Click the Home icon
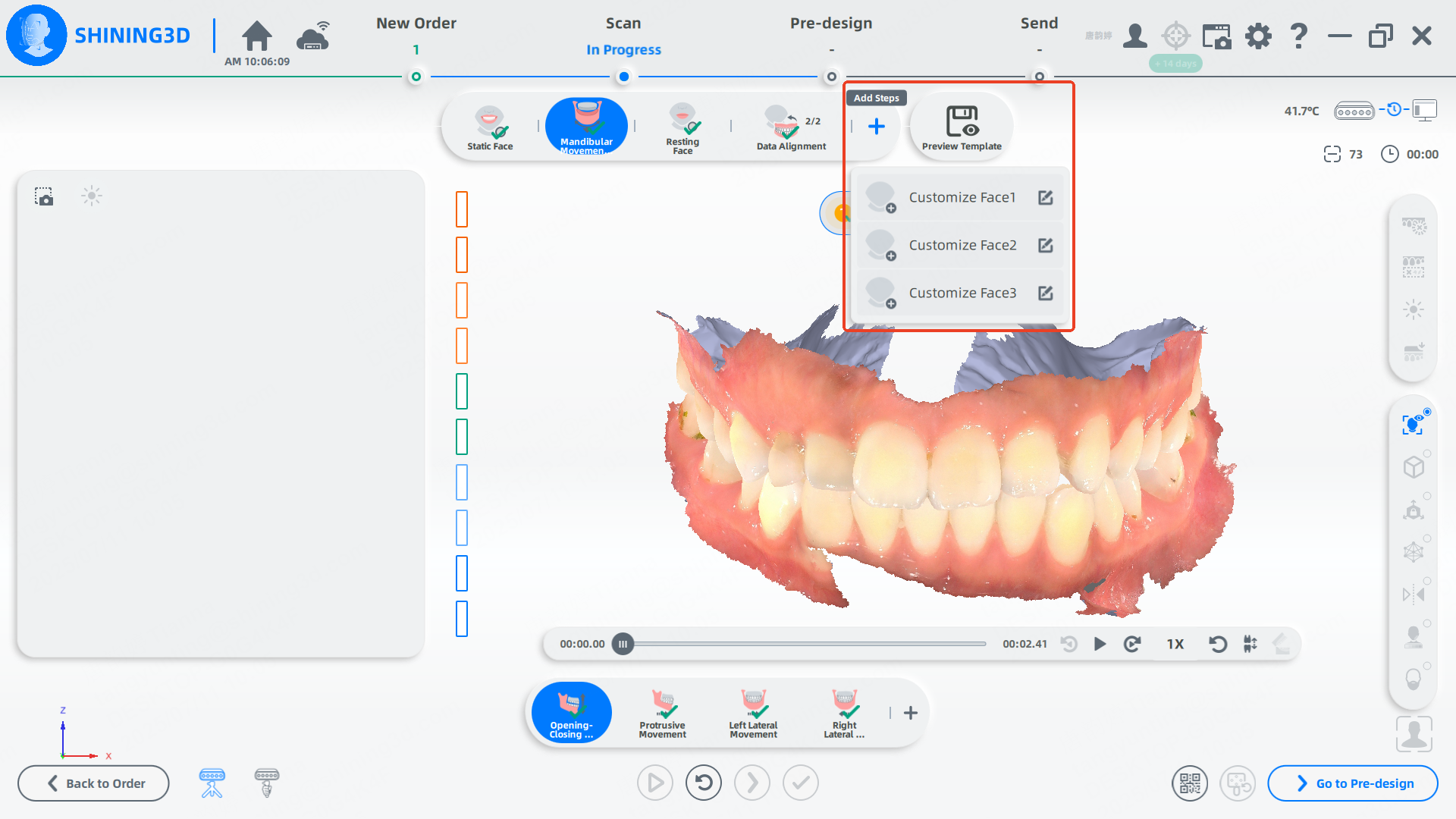This screenshot has height=819, width=1456. click(x=256, y=36)
